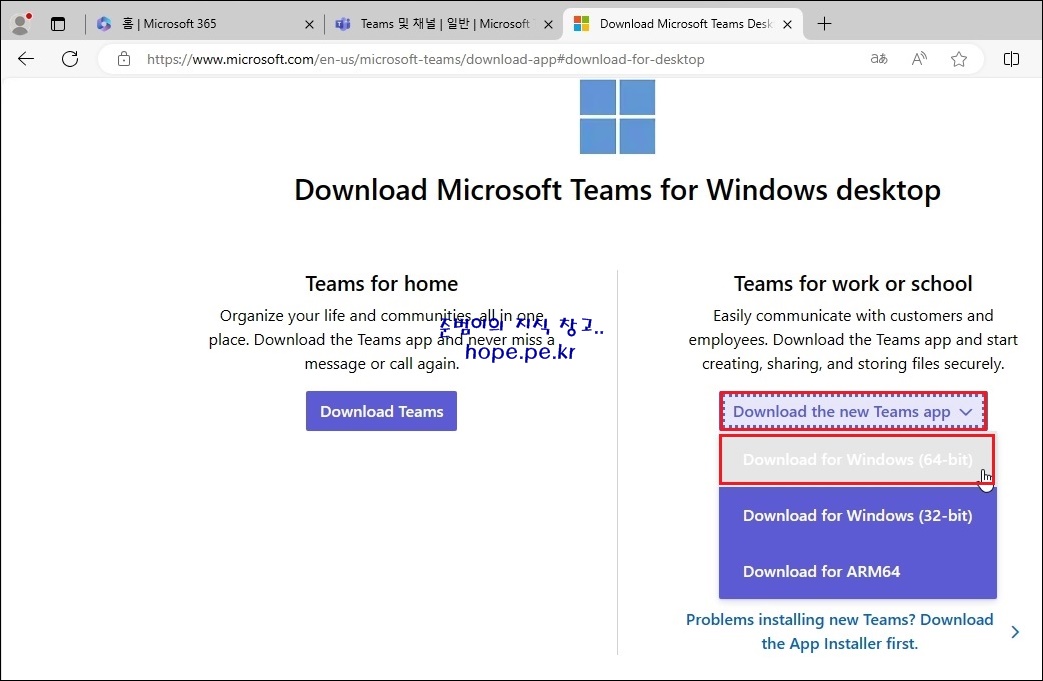This screenshot has height=681, width=1043.
Task: Open the tab actions menu icon
Action: point(58,24)
